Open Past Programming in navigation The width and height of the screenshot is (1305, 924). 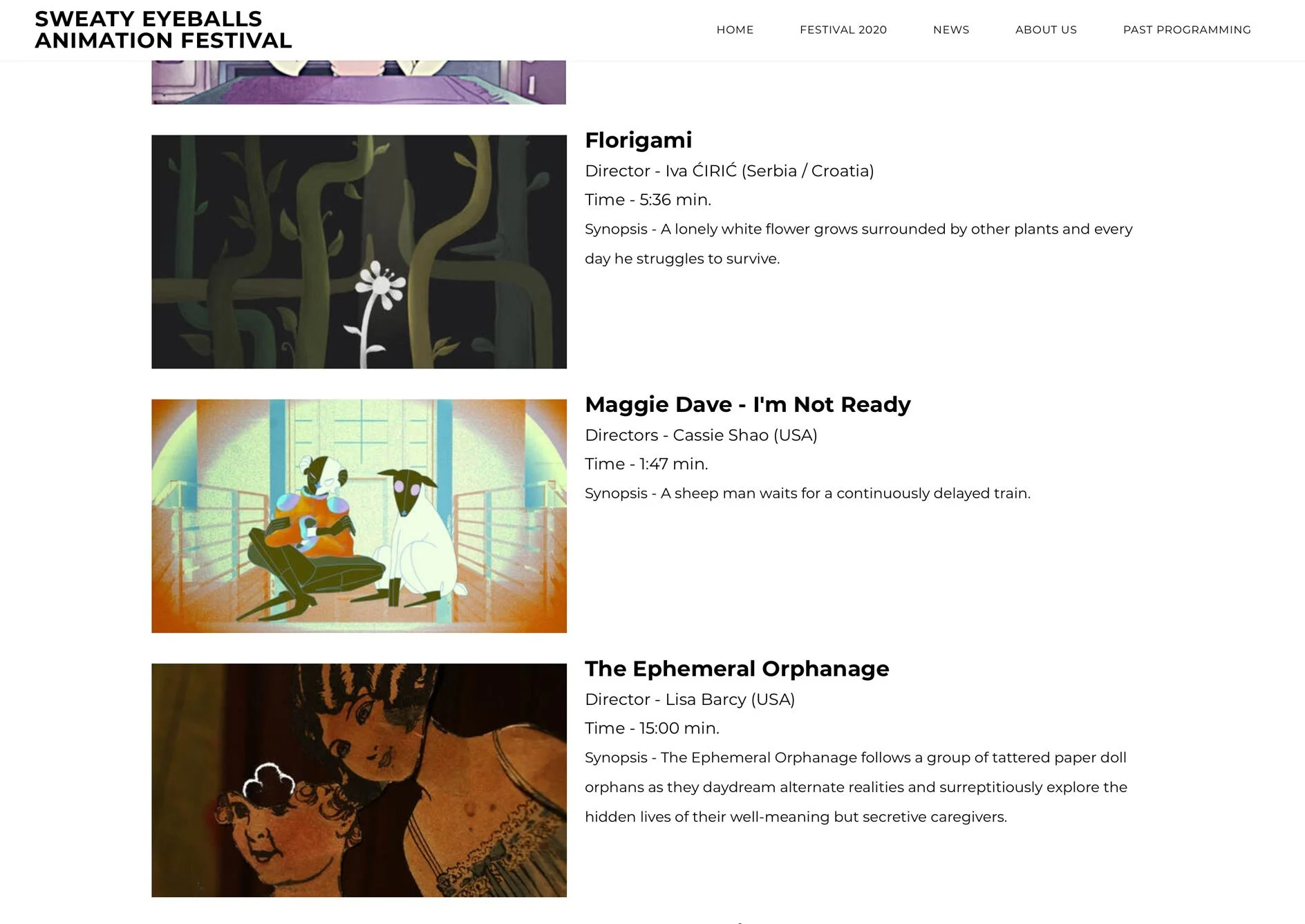pyautogui.click(x=1187, y=30)
